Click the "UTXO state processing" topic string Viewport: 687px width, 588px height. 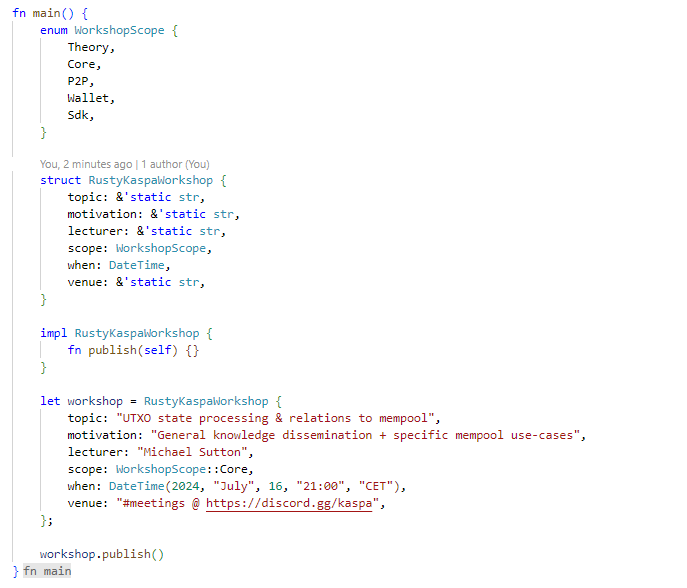click(275, 418)
